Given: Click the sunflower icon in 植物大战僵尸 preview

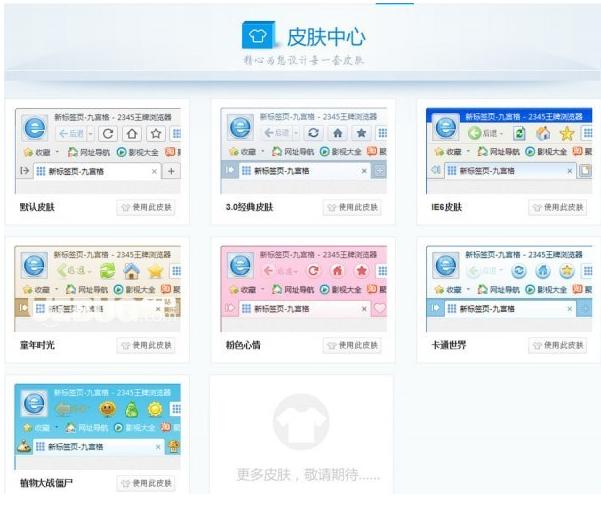Looking at the screenshot, I should pos(108,409).
